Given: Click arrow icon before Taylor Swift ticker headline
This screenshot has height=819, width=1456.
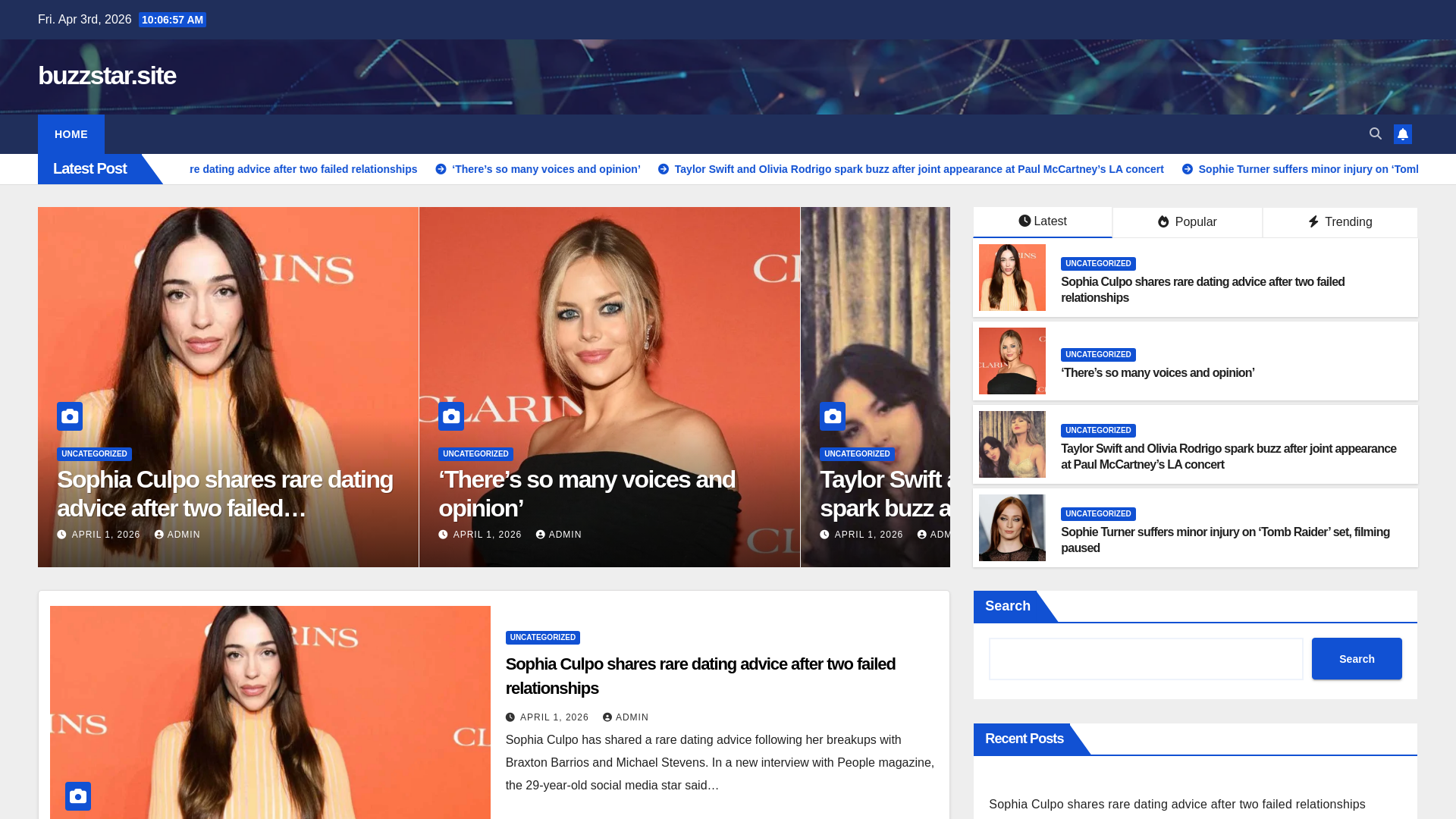Looking at the screenshot, I should (x=664, y=169).
